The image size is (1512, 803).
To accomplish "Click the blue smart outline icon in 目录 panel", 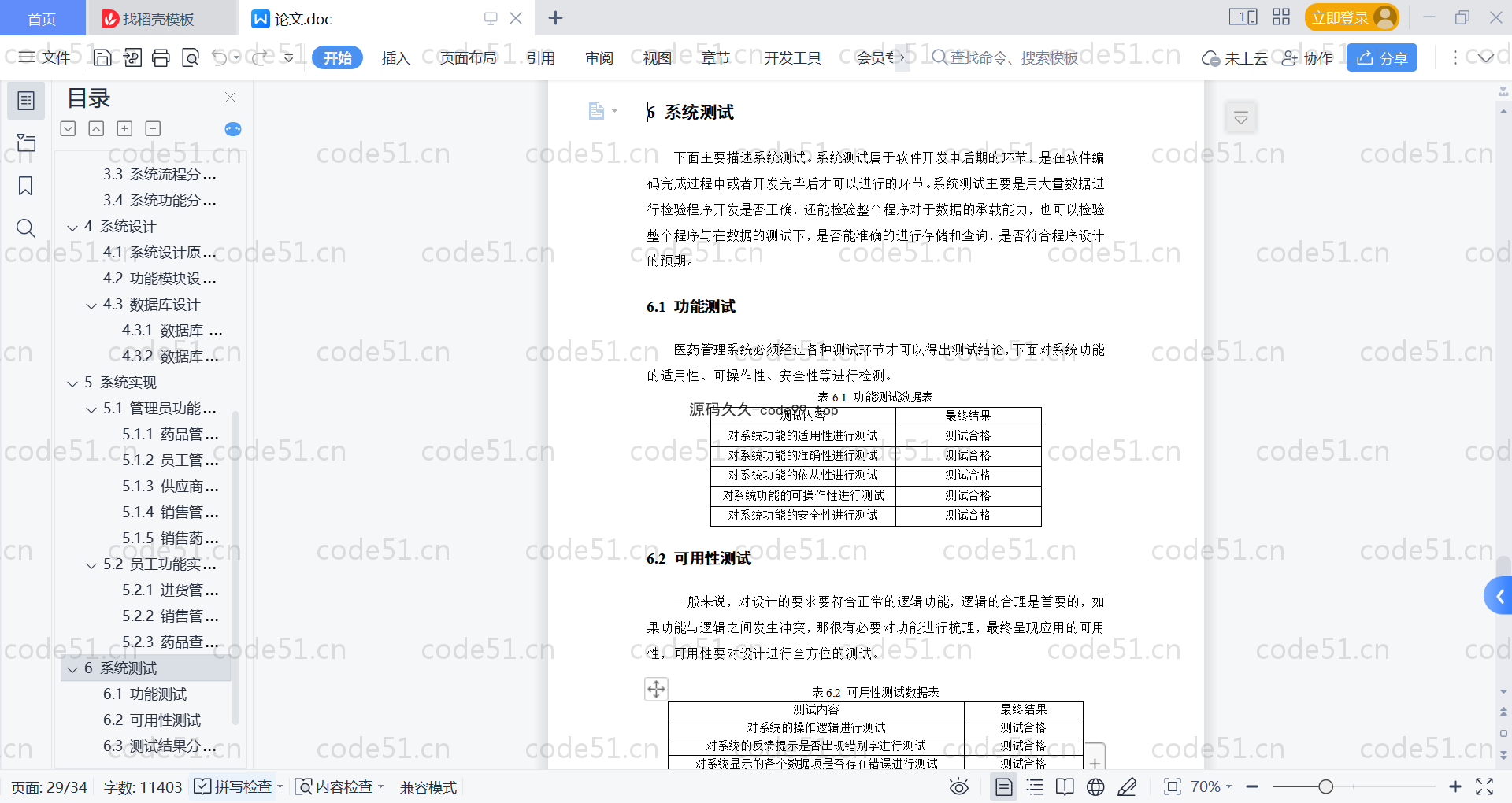I will (x=233, y=129).
